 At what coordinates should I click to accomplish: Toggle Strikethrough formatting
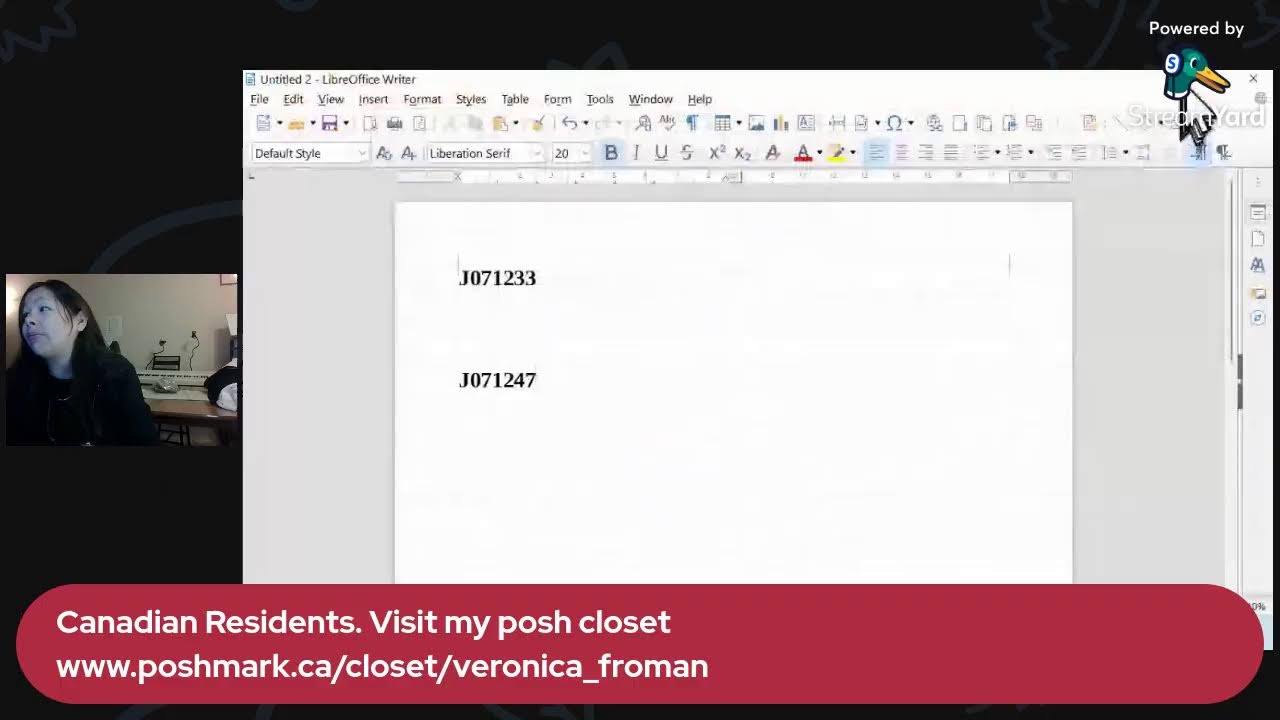(x=686, y=153)
